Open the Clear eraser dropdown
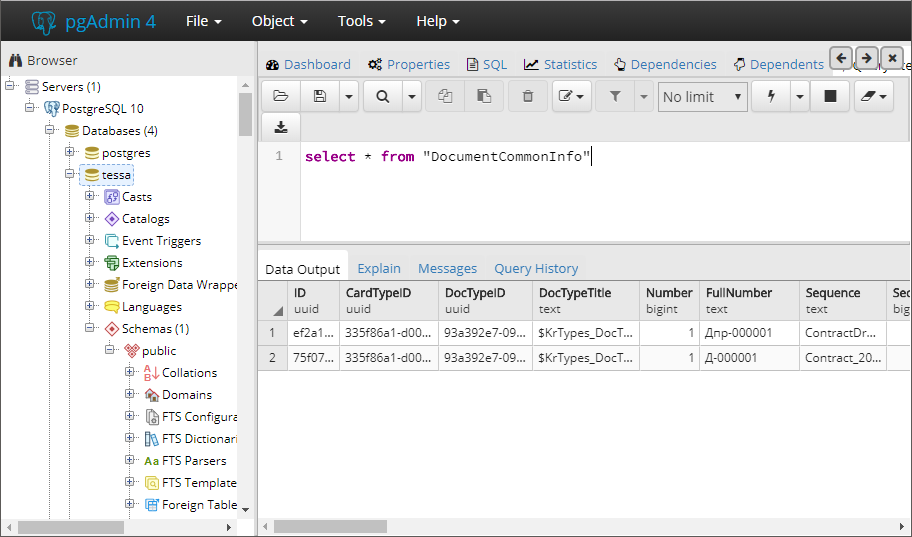Viewport: 912px width, 537px height. [874, 96]
